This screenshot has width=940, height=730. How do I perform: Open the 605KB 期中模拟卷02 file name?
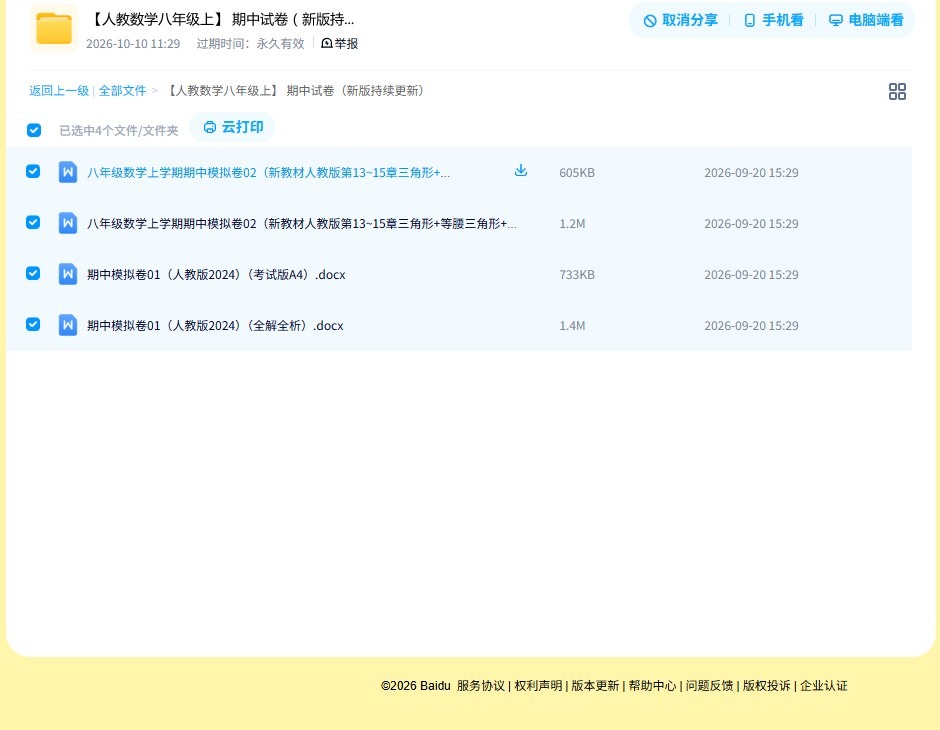268,173
